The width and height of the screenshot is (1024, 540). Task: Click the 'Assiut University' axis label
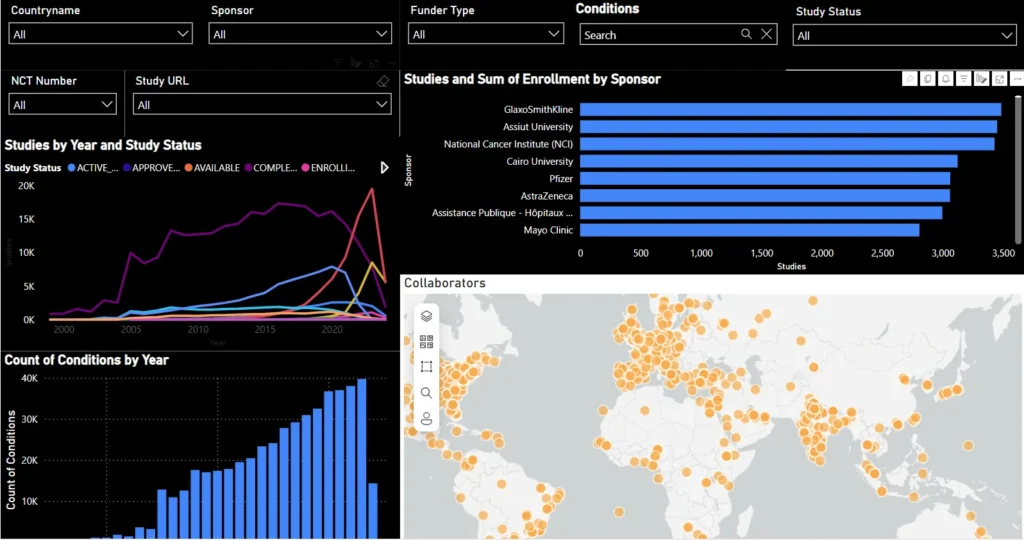pyautogui.click(x=537, y=127)
